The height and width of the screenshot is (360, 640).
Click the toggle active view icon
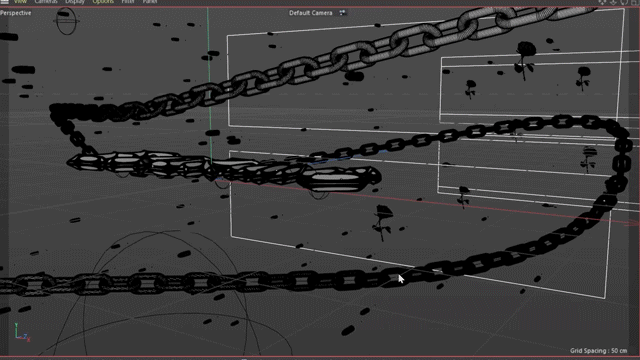[x=635, y=2]
